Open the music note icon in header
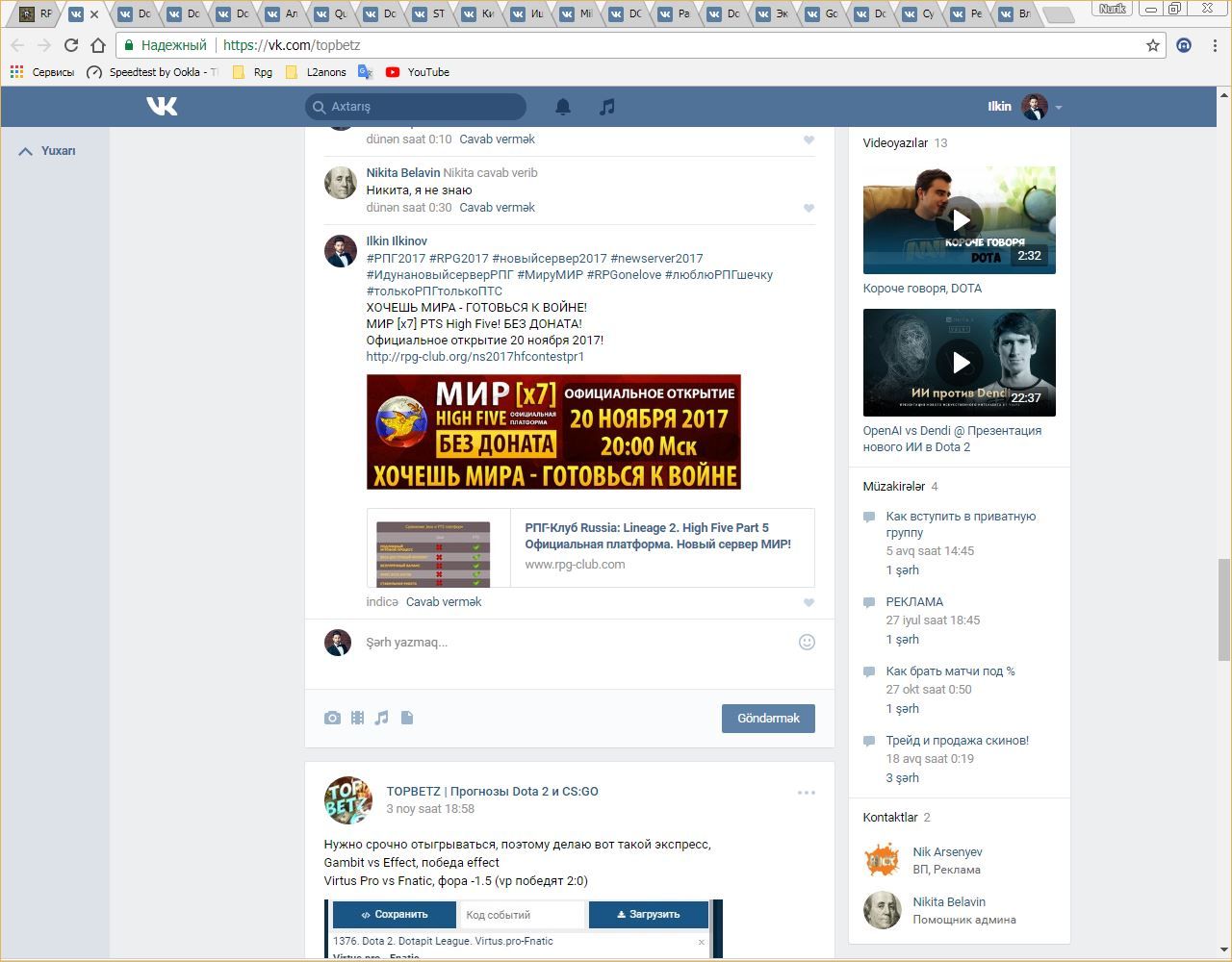1232x962 pixels. pos(606,107)
